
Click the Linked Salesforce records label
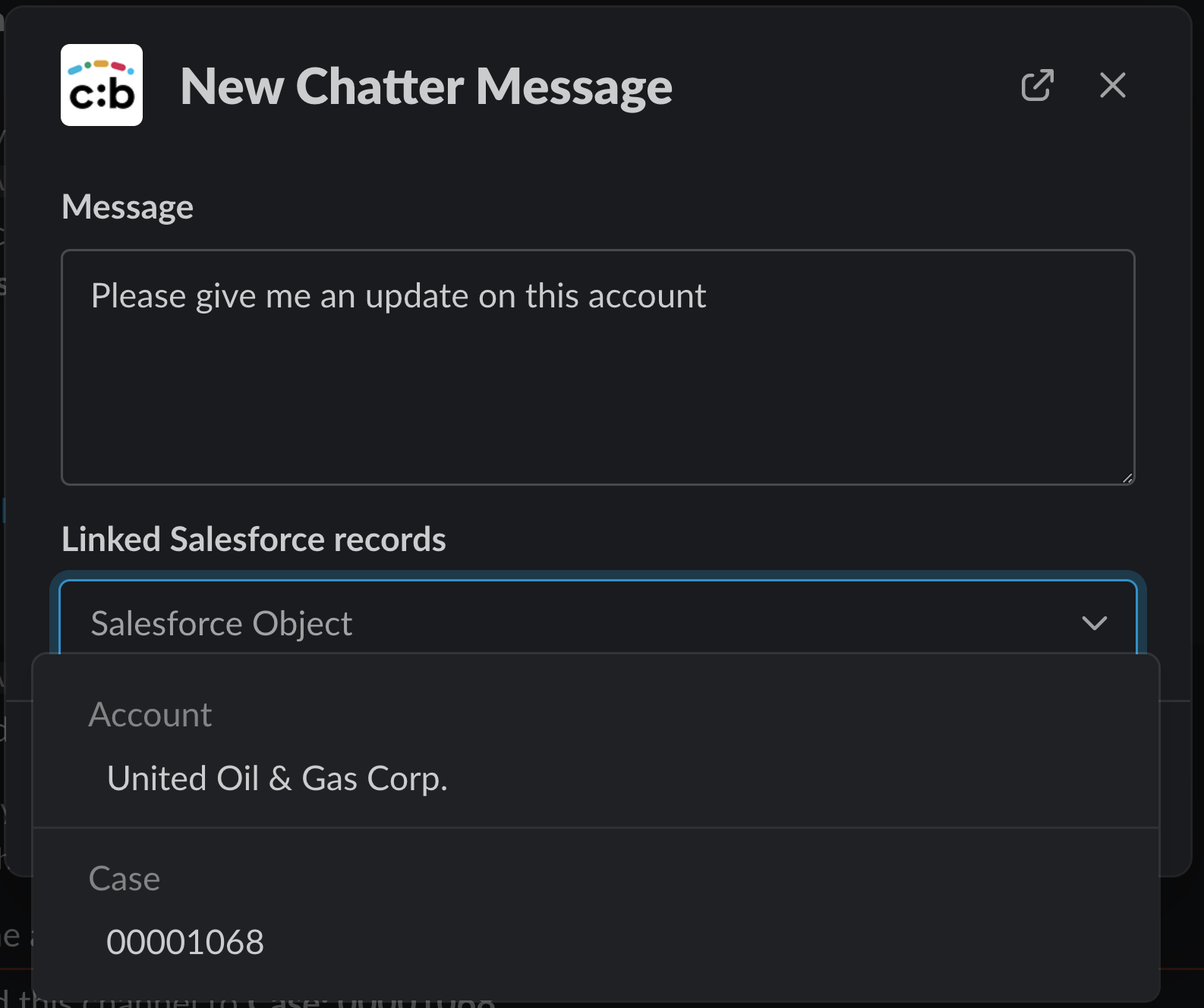[254, 540]
